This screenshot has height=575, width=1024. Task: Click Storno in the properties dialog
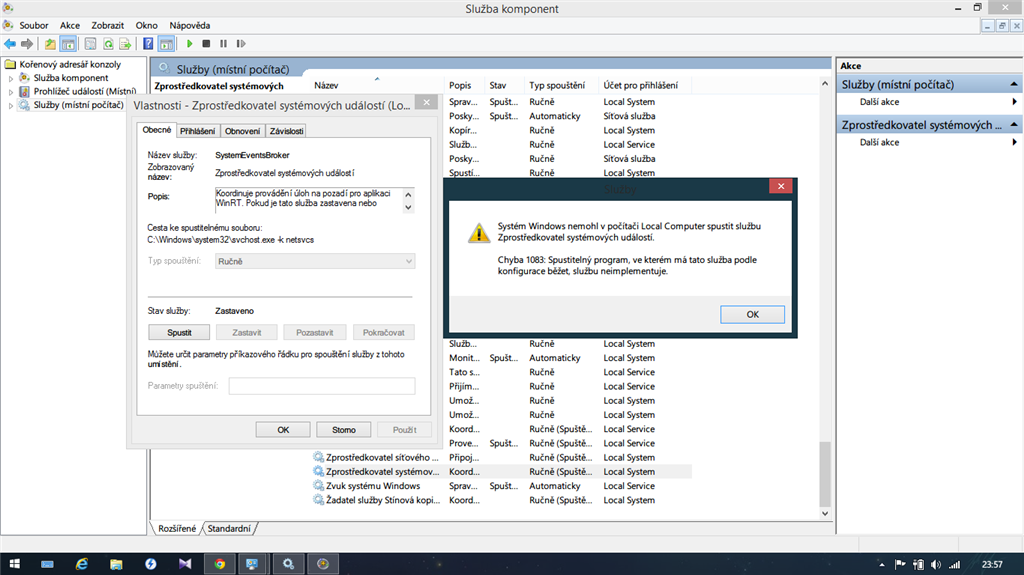click(x=344, y=430)
